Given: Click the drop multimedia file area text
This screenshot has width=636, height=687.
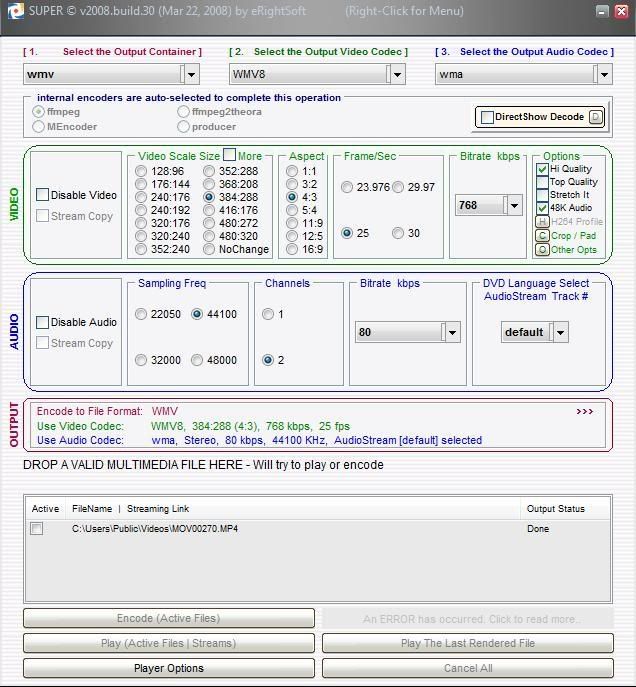Looking at the screenshot, I should click(x=203, y=465).
